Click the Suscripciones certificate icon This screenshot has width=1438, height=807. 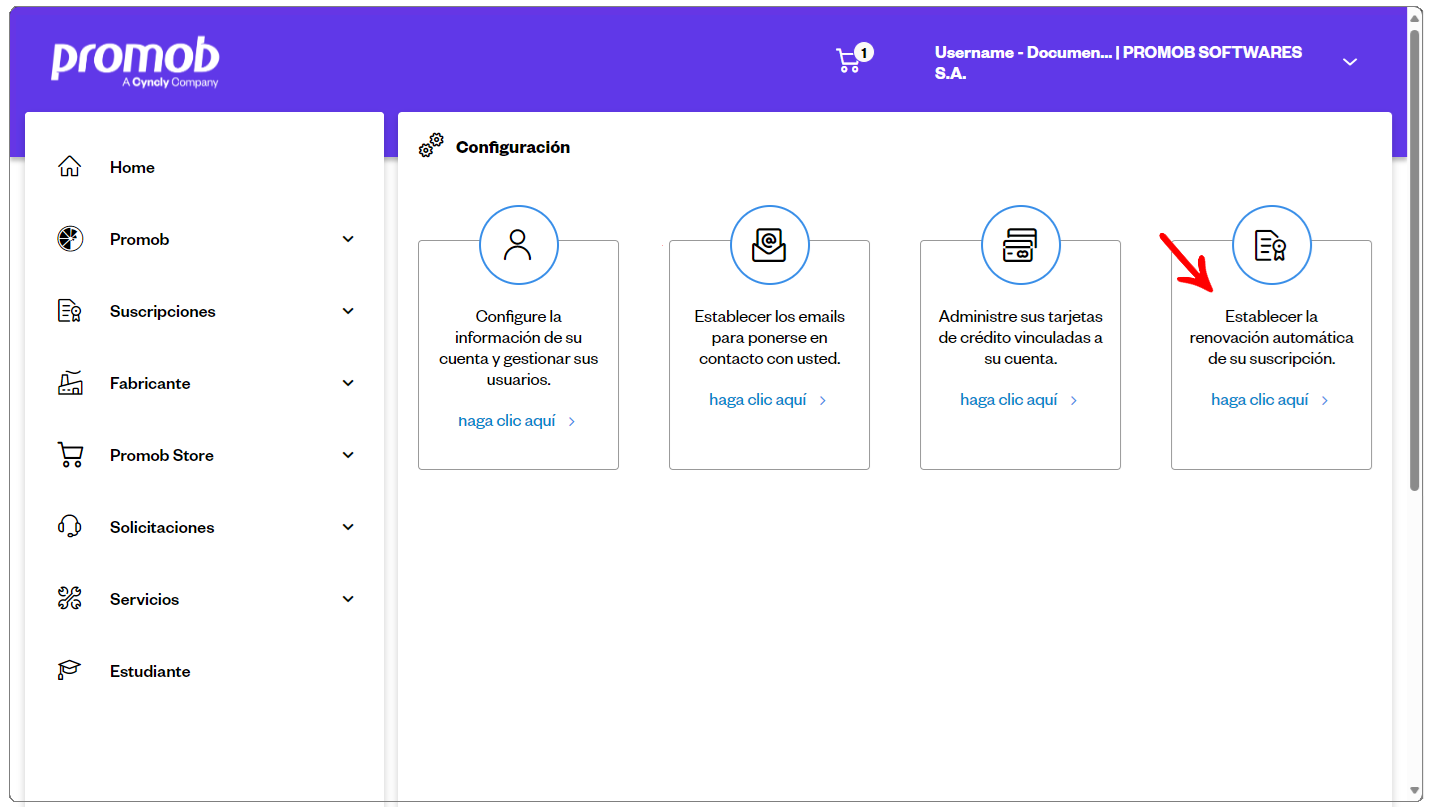(69, 311)
